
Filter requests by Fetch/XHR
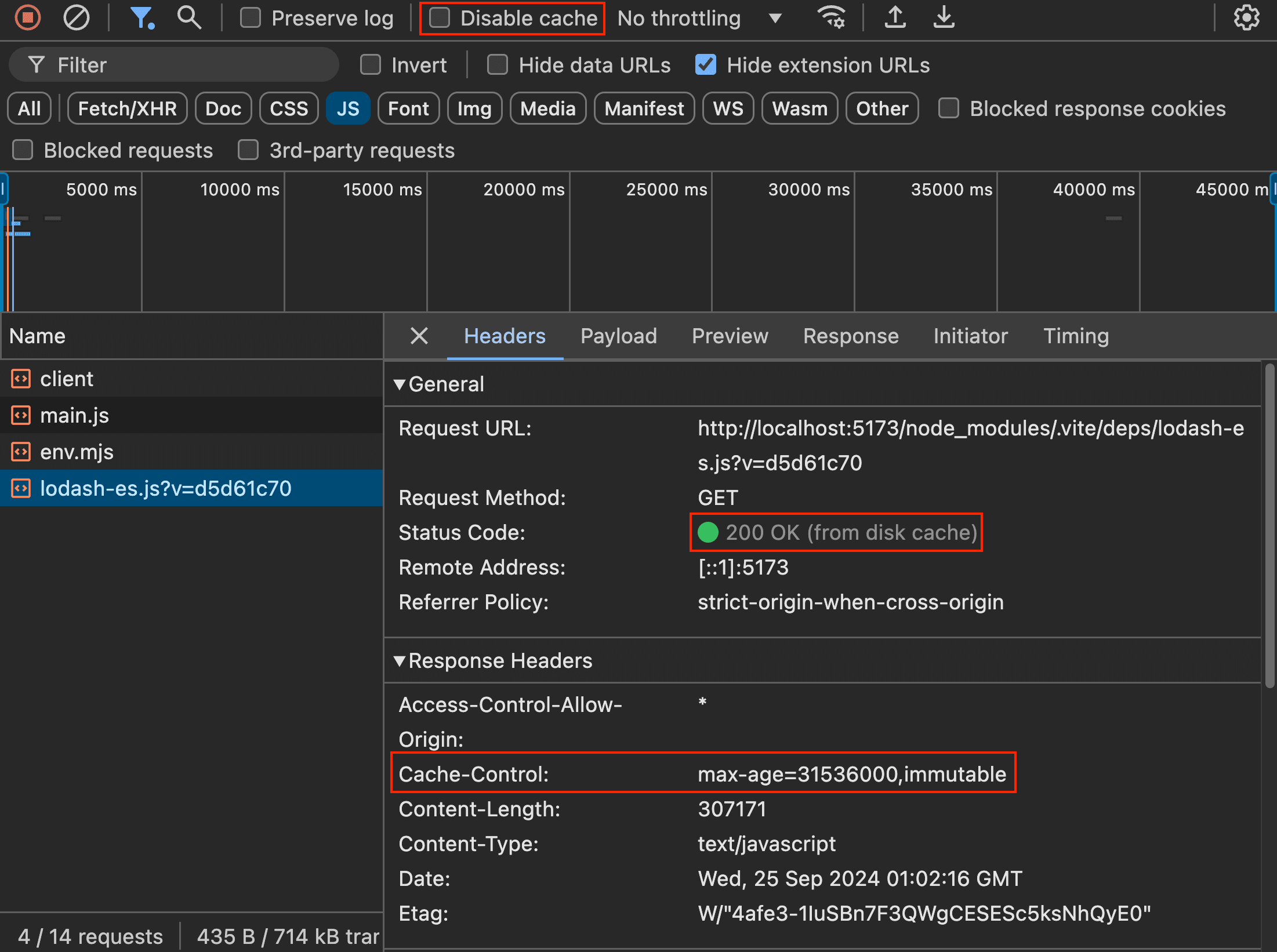(127, 108)
